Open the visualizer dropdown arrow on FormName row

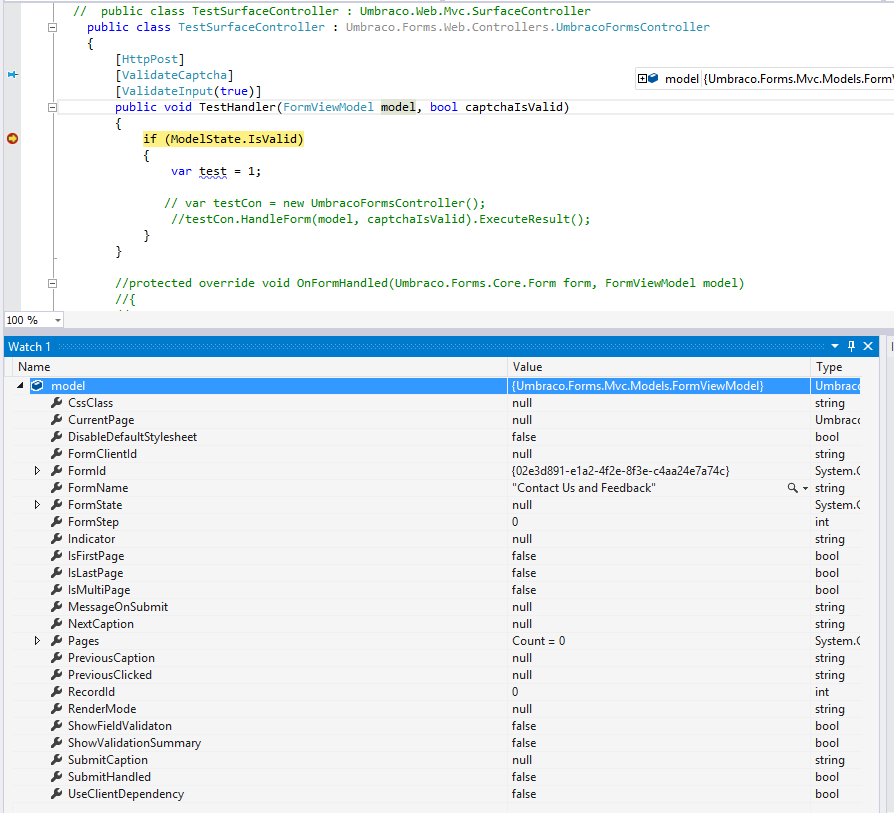(805, 489)
